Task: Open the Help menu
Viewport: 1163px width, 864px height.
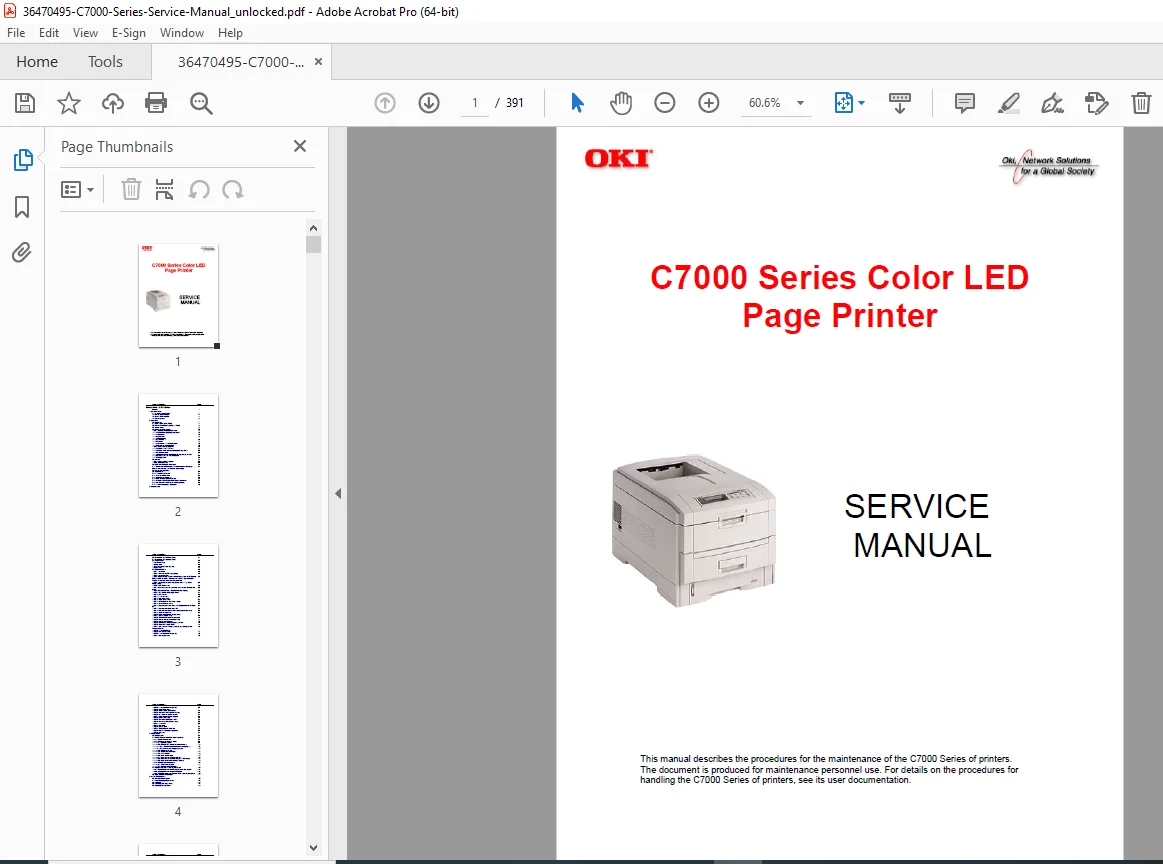Action: [230, 33]
